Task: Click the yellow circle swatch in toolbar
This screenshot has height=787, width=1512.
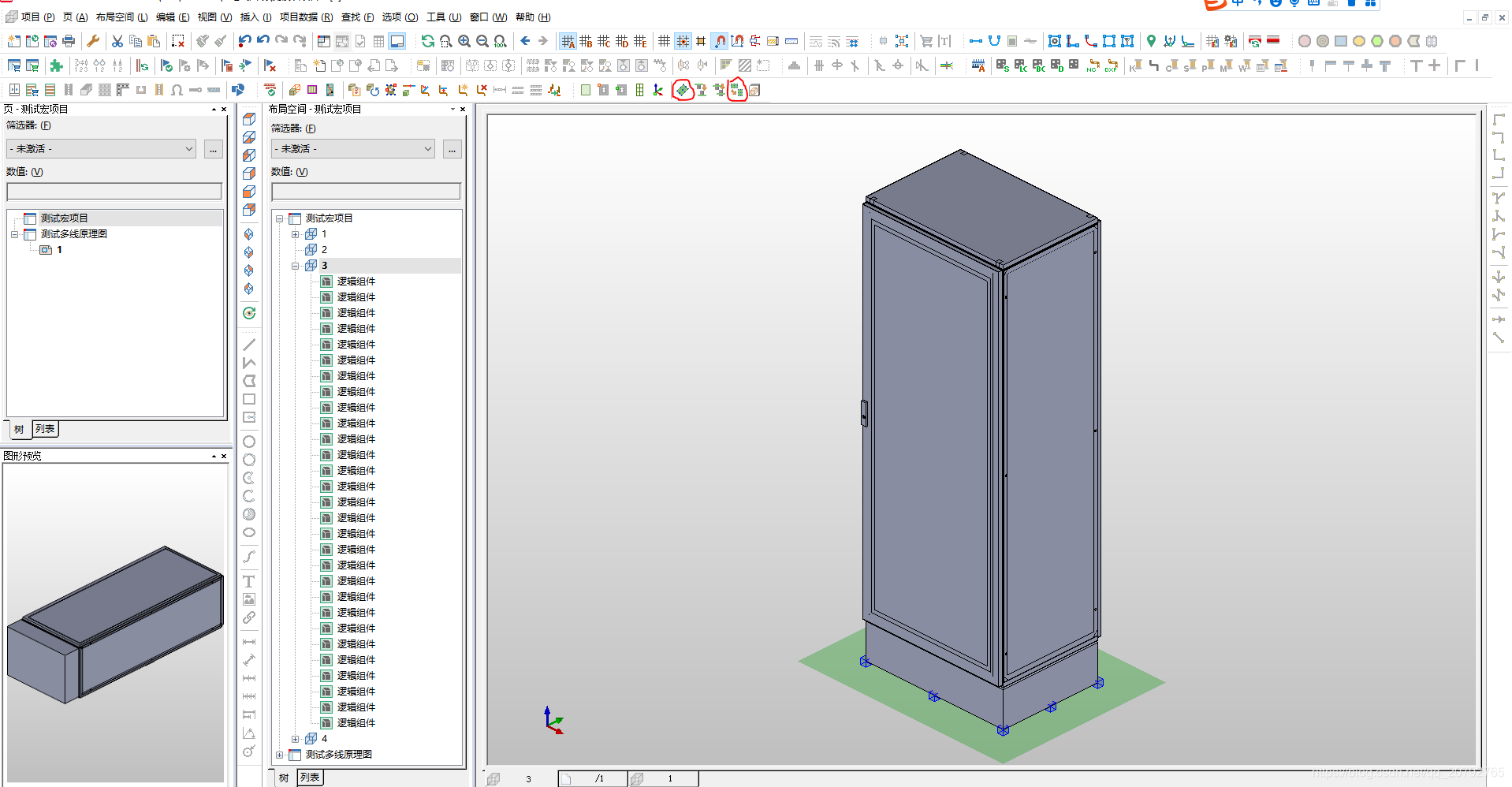Action: pyautogui.click(x=1358, y=41)
